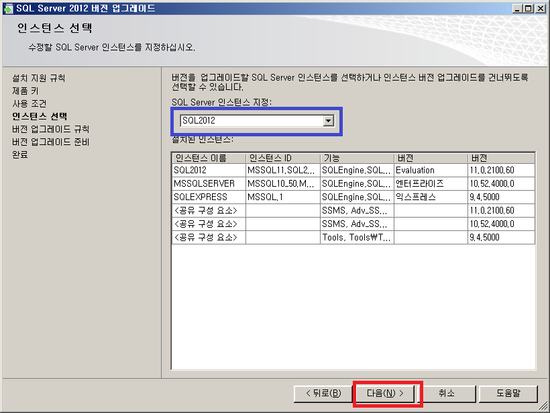This screenshot has width=550, height=413.
Task: Select the 인스턴스 선택 step
Action: [40, 116]
